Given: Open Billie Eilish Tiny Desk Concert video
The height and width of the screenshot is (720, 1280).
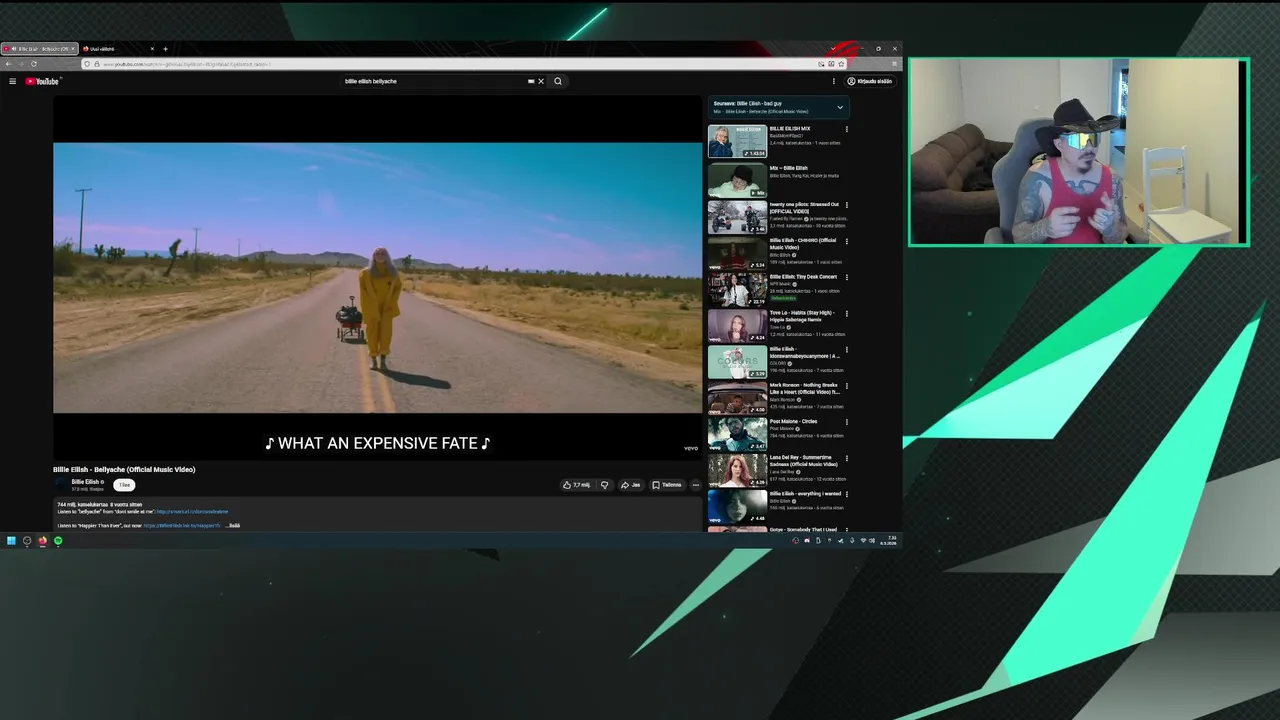Looking at the screenshot, I should [x=737, y=289].
